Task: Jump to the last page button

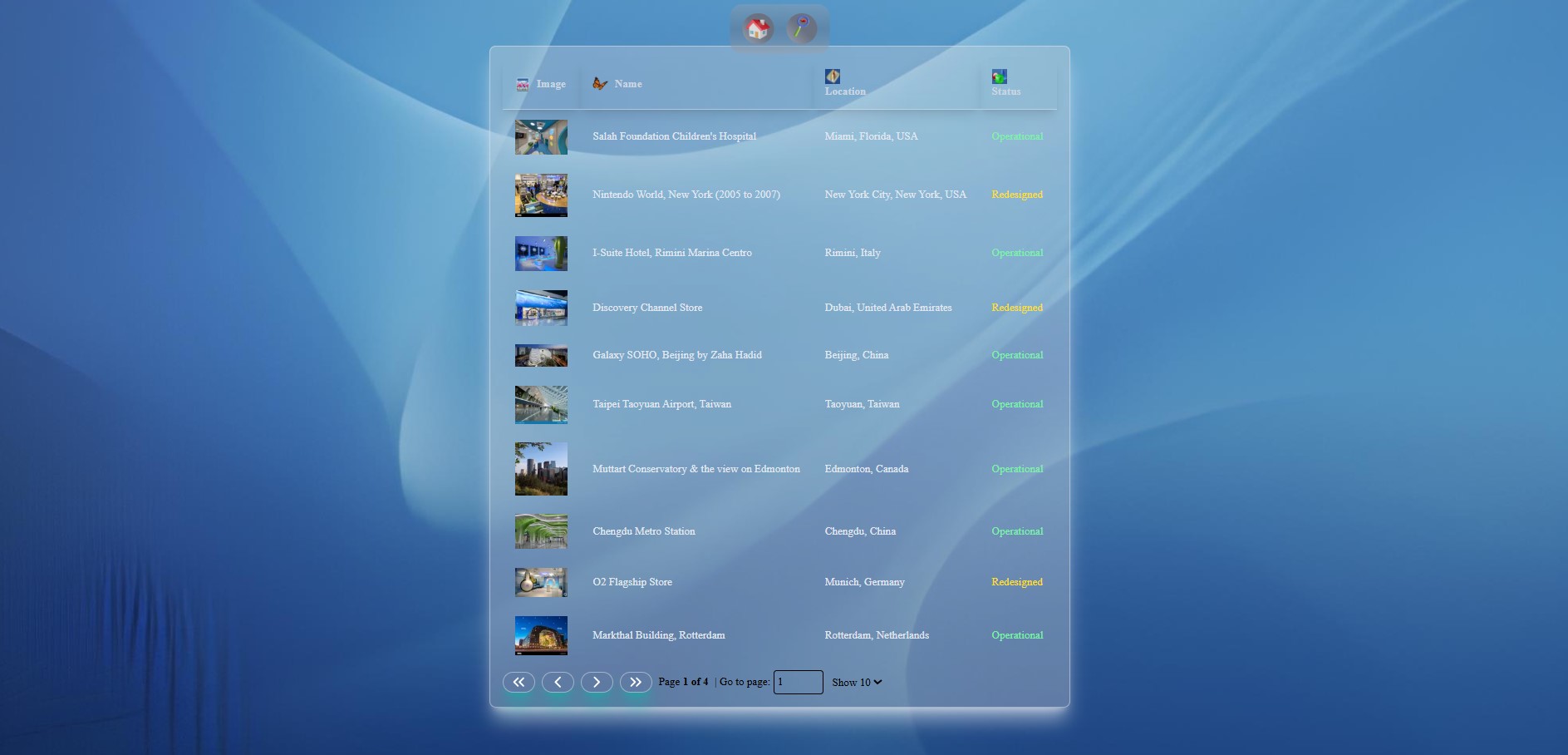Action: click(x=636, y=682)
